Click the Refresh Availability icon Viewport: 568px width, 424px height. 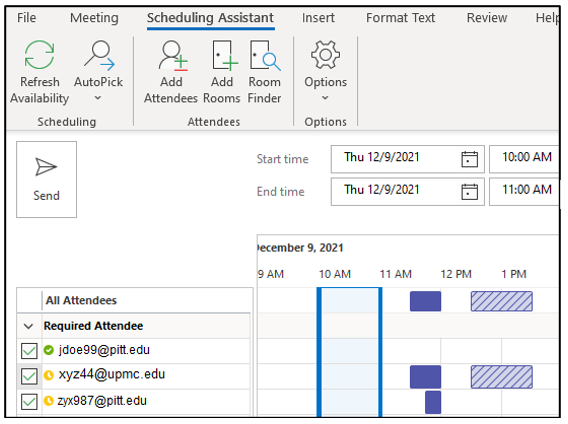(x=39, y=55)
